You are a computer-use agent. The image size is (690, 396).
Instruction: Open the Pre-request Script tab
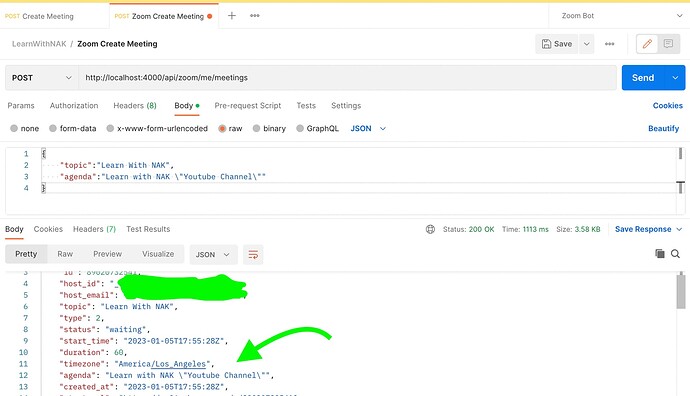(248, 106)
